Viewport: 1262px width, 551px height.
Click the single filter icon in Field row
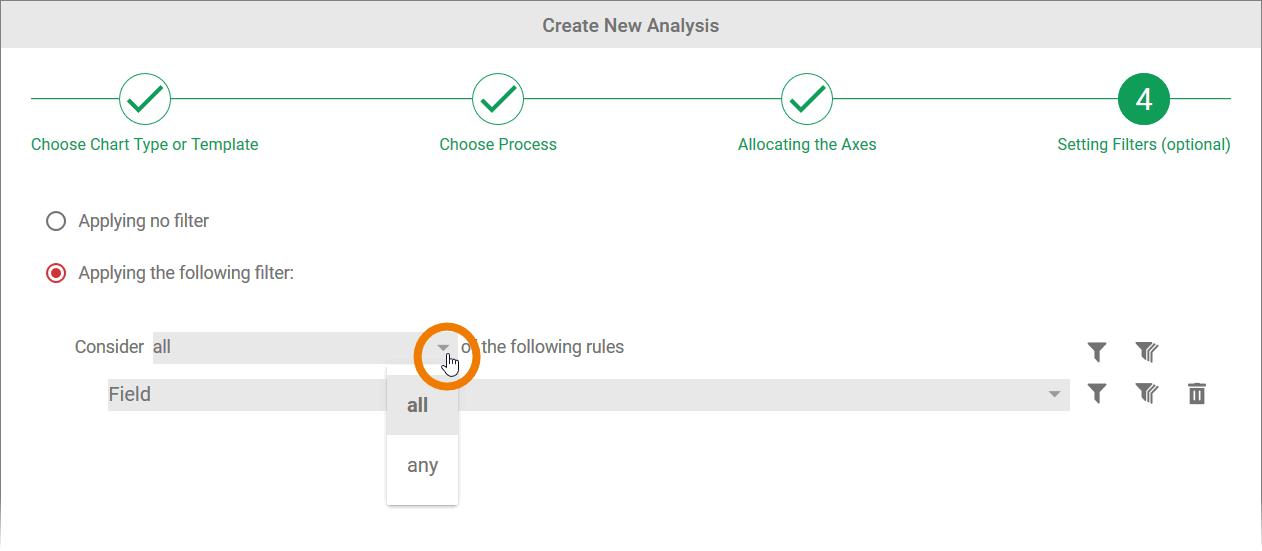pos(1097,394)
